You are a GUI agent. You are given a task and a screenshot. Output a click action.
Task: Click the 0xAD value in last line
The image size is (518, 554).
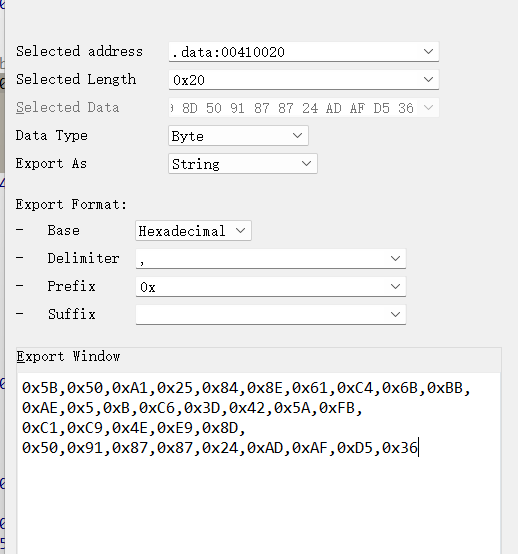pos(265,448)
